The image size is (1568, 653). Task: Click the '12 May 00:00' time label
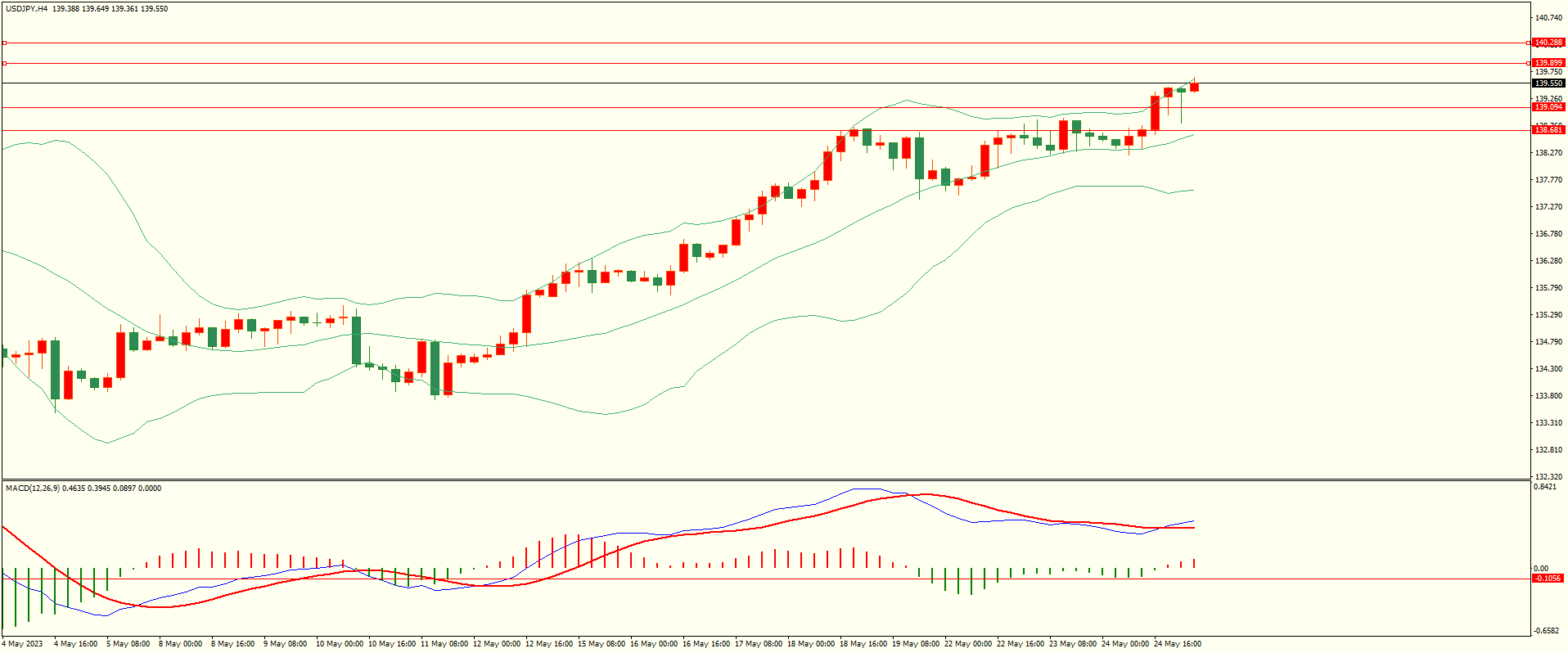tap(496, 644)
